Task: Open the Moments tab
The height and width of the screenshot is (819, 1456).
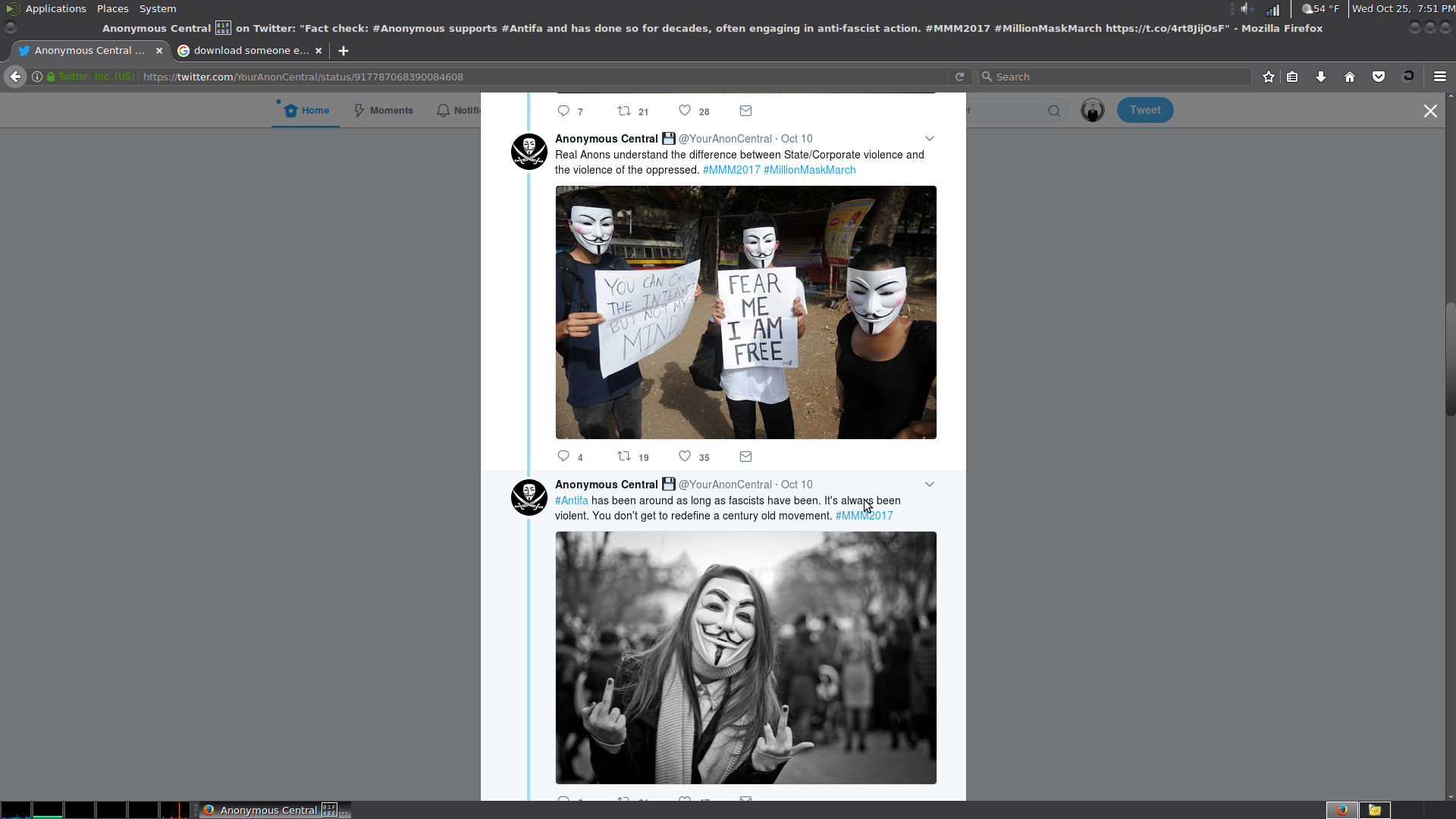Action: click(384, 111)
